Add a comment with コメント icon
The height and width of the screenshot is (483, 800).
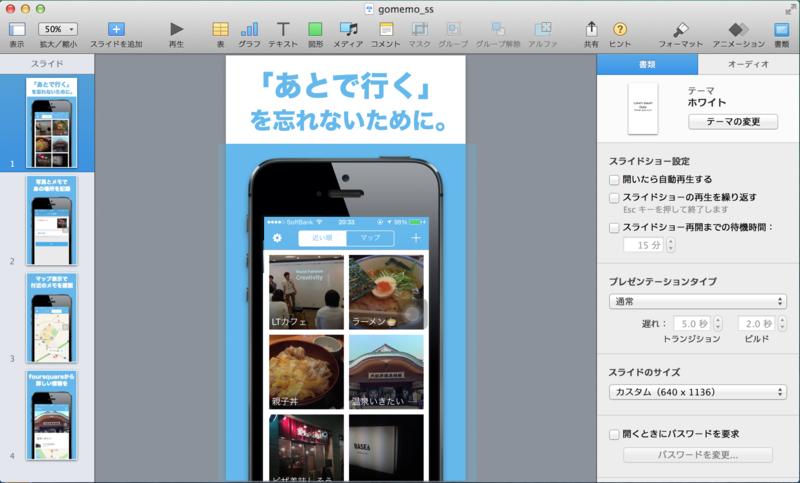[386, 30]
